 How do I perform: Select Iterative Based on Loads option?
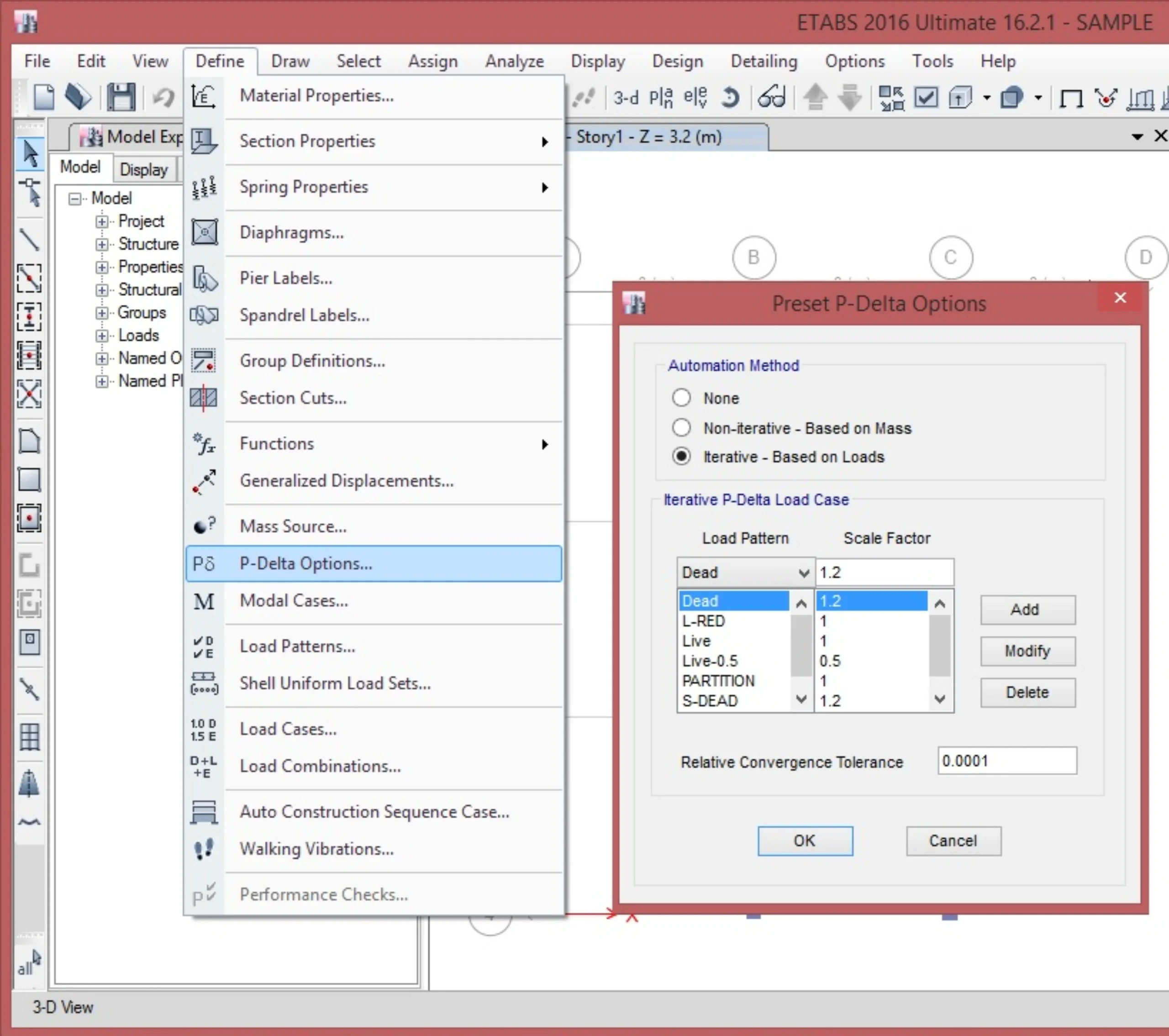[x=681, y=457]
